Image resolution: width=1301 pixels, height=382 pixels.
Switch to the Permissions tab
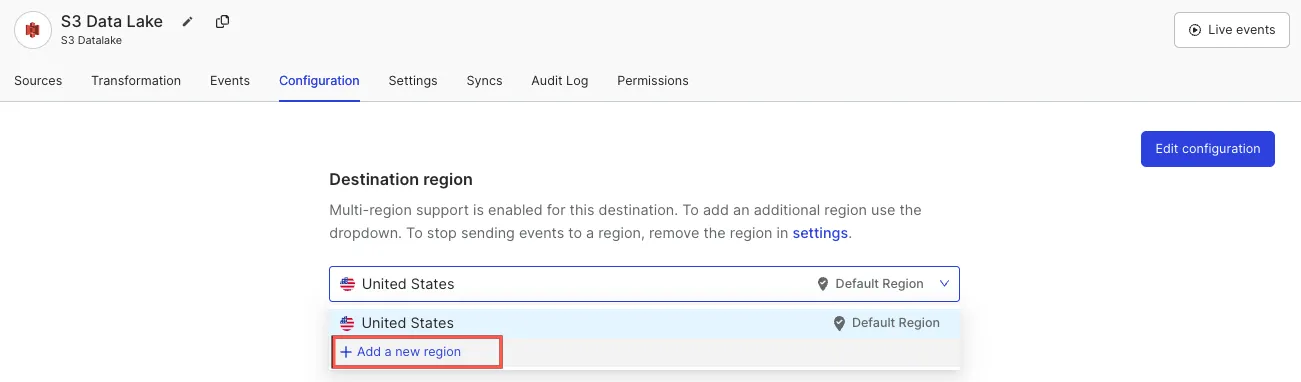click(x=653, y=81)
